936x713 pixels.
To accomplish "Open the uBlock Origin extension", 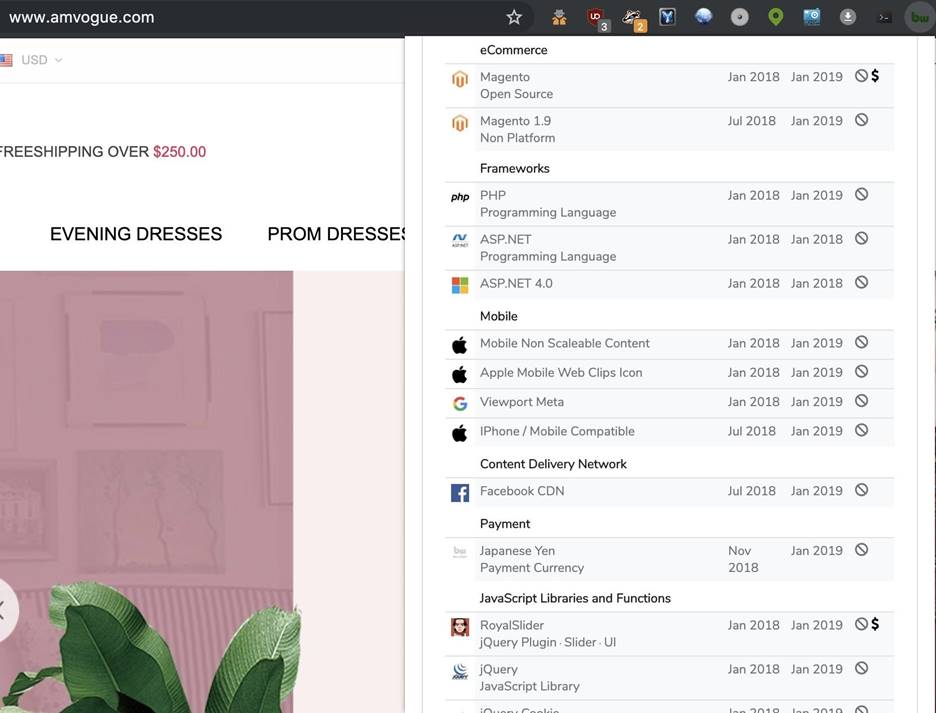I will (597, 17).
